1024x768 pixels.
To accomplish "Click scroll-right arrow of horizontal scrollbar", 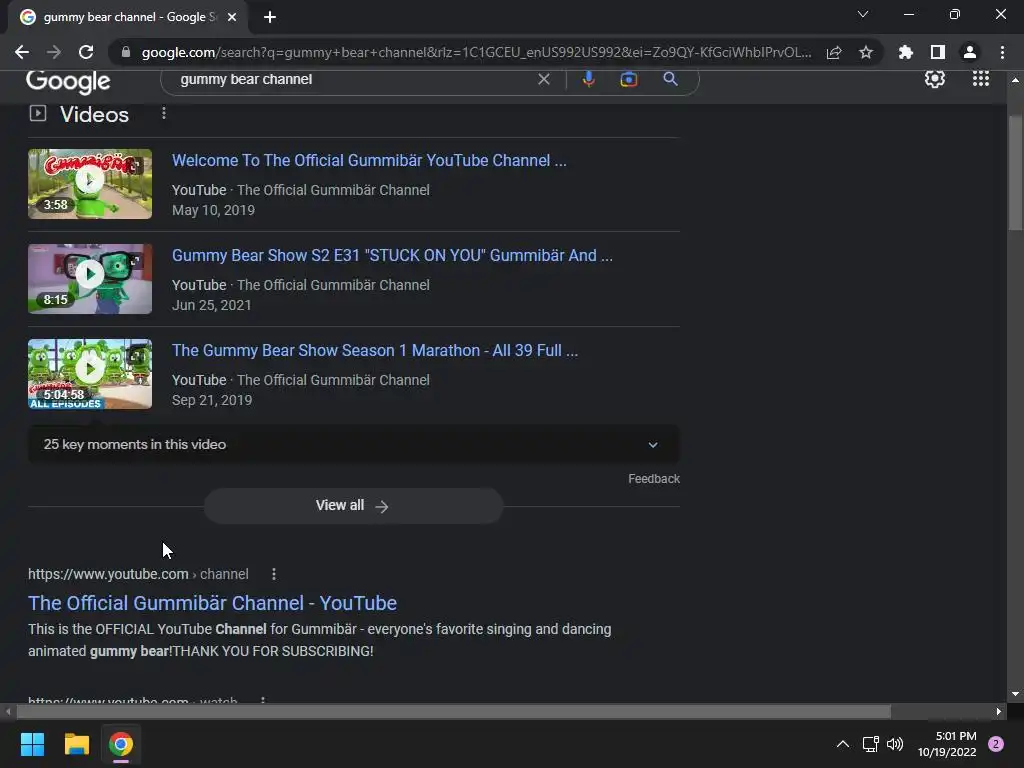I will point(999,711).
